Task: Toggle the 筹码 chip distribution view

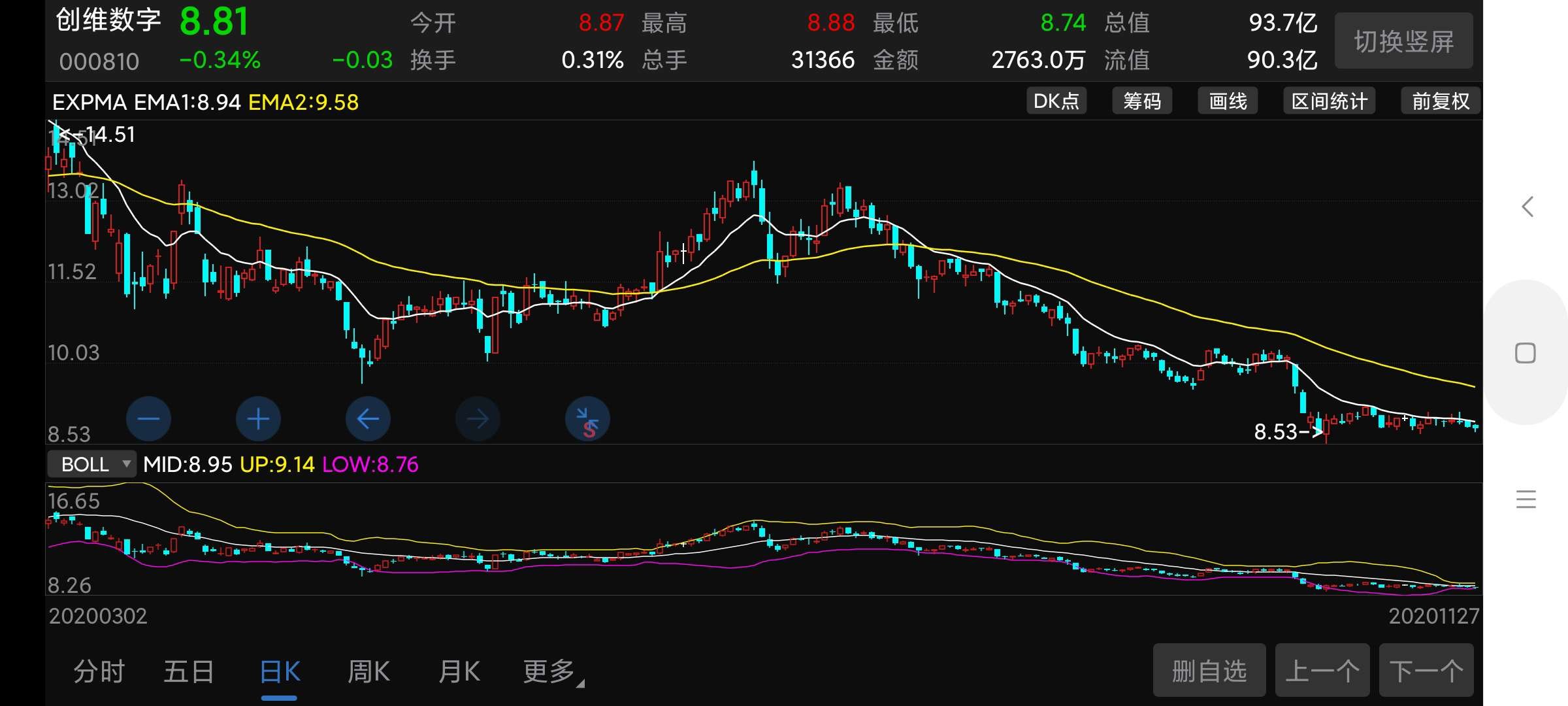Action: [x=1142, y=101]
